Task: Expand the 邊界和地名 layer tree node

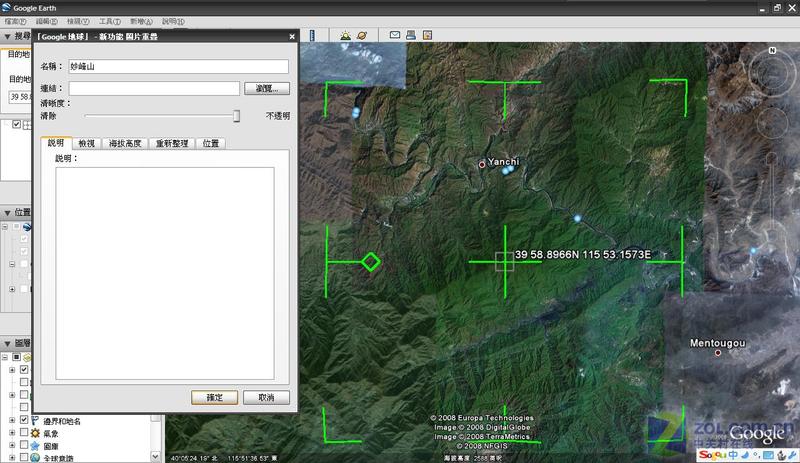Action: (x=12, y=420)
